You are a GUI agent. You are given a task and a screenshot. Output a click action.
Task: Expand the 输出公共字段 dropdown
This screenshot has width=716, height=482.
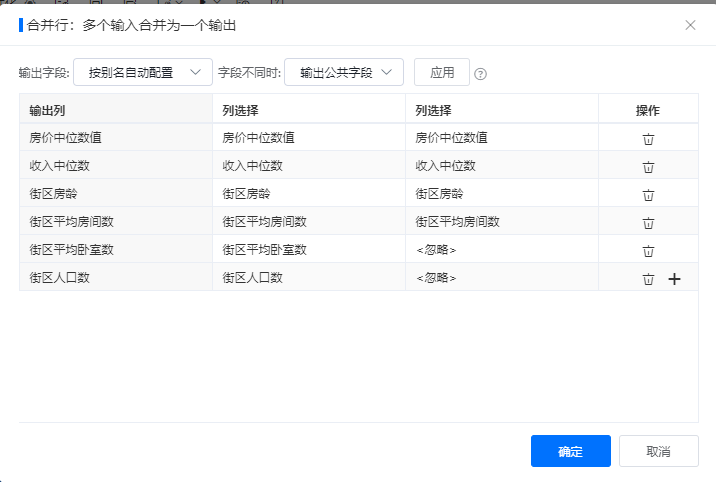[344, 72]
